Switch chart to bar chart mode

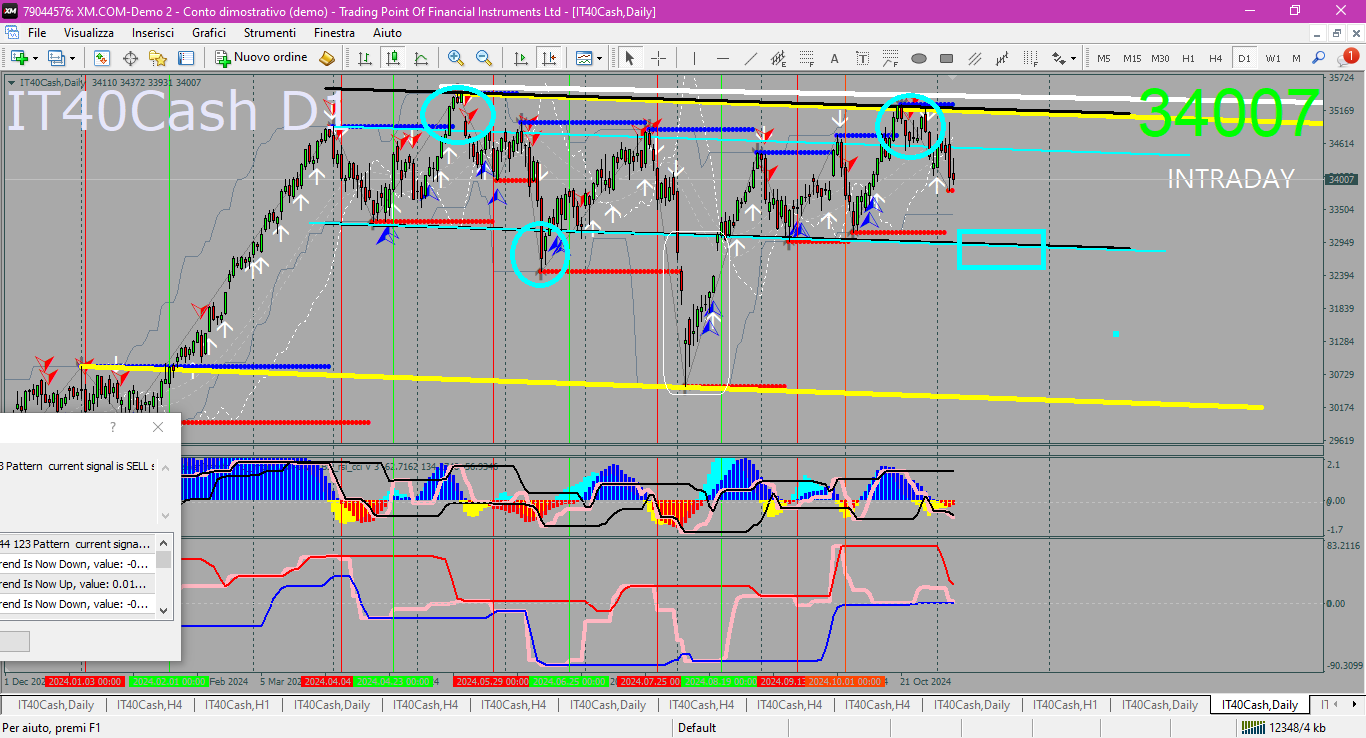pos(365,58)
